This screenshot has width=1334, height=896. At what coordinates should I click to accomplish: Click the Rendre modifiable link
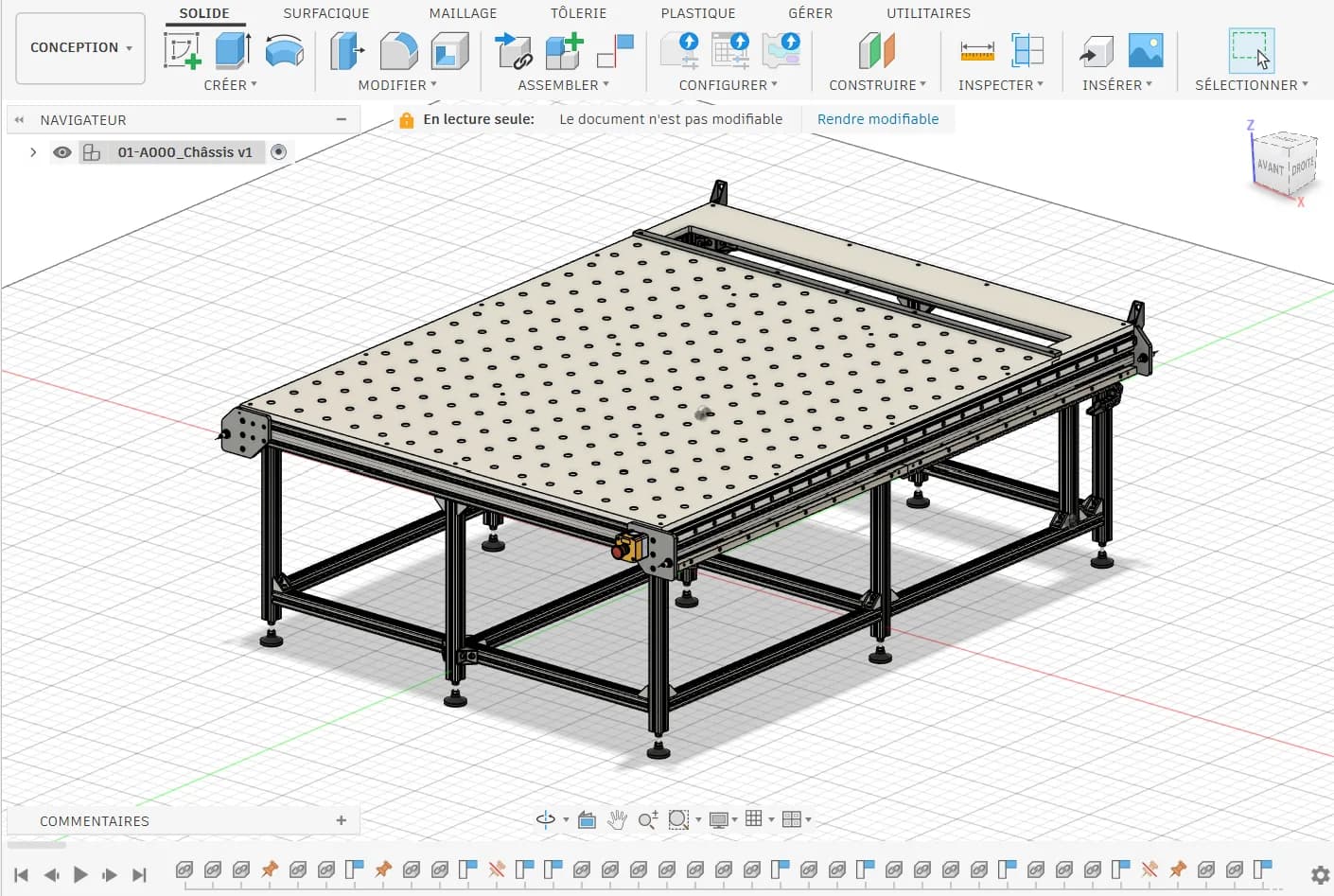coord(878,119)
